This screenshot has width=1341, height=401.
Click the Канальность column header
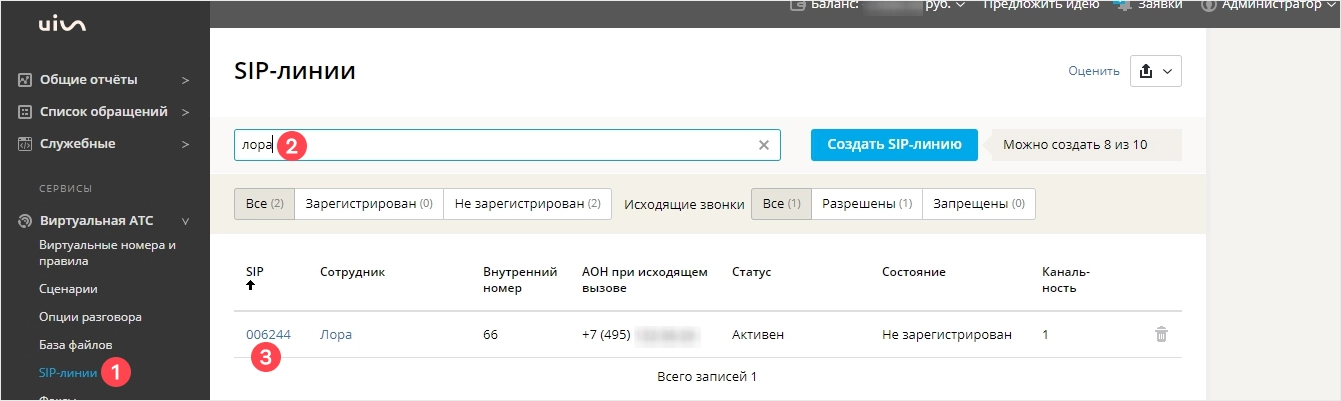click(1066, 280)
